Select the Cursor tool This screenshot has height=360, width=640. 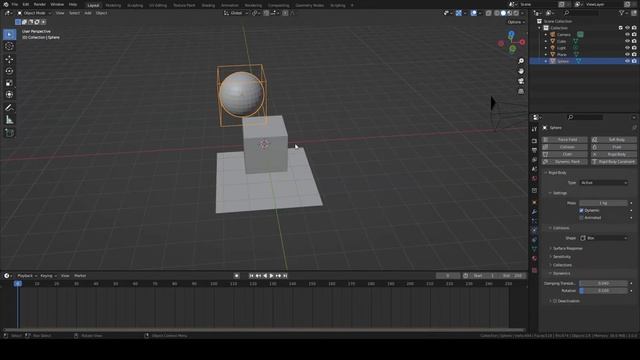pyautogui.click(x=9, y=46)
